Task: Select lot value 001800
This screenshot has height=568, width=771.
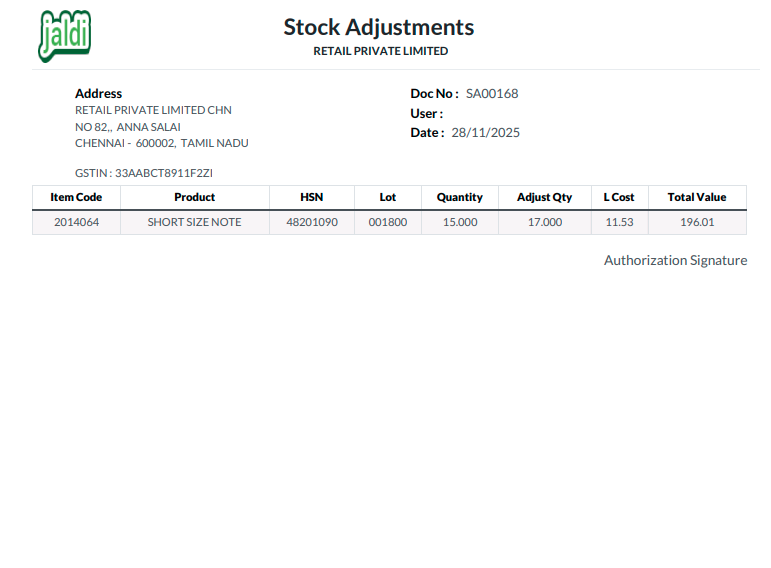Action: [387, 222]
